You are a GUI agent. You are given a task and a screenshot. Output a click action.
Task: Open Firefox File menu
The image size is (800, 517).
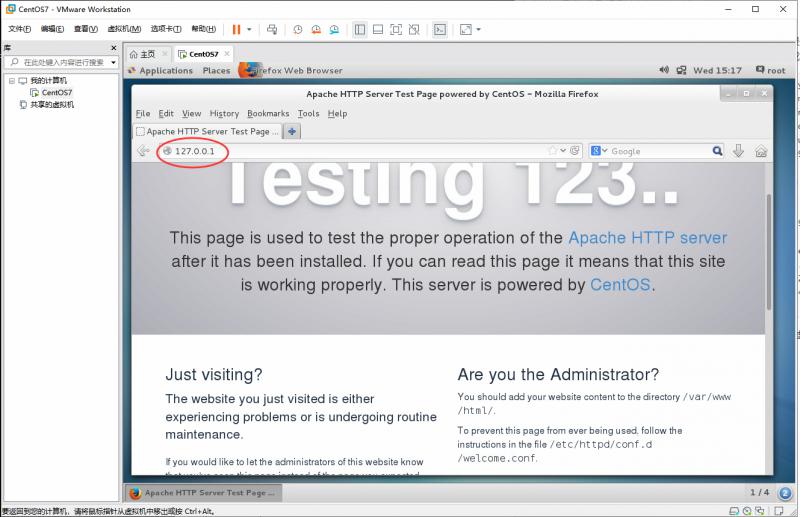143,113
